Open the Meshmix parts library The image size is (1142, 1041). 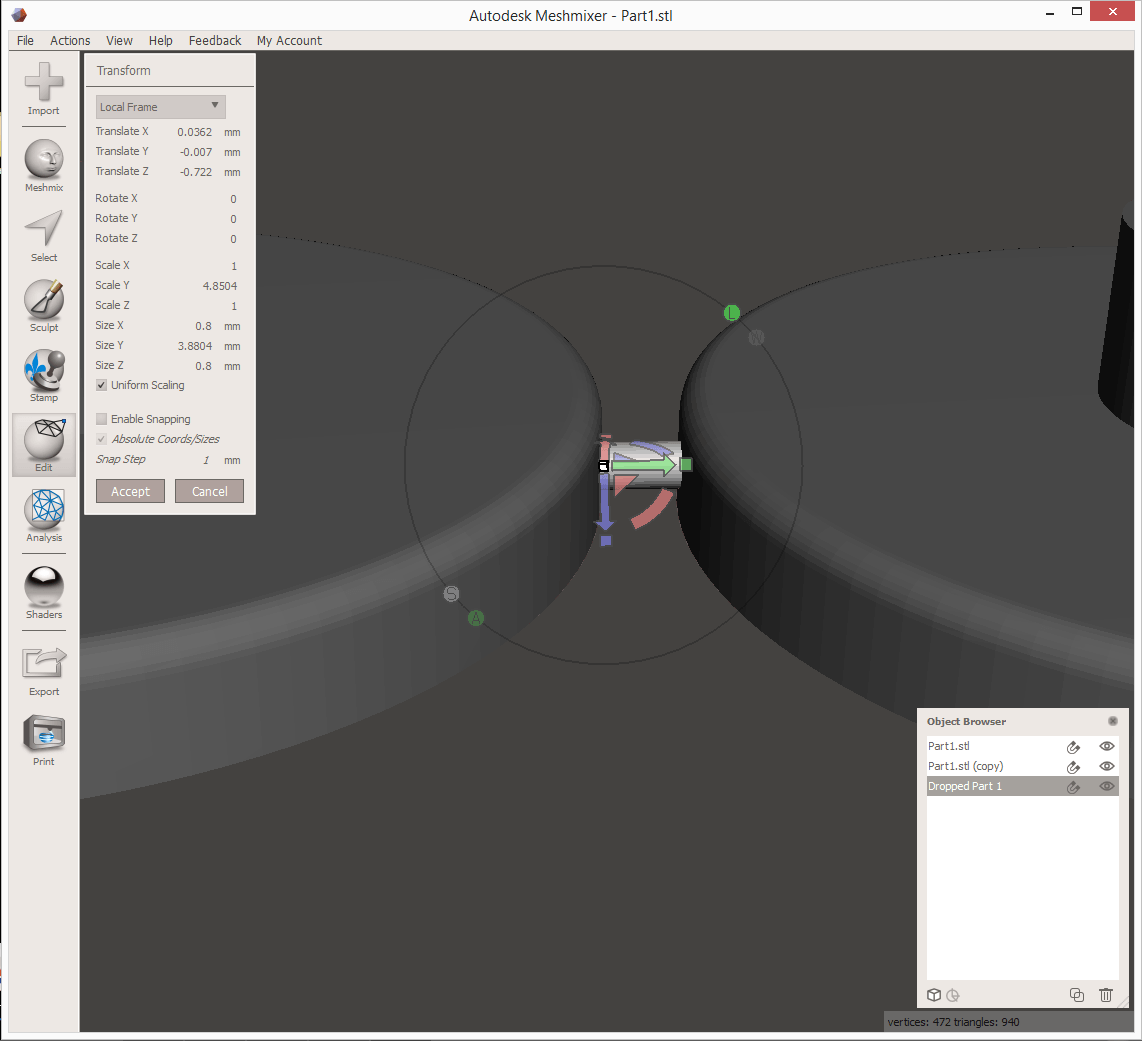point(44,165)
